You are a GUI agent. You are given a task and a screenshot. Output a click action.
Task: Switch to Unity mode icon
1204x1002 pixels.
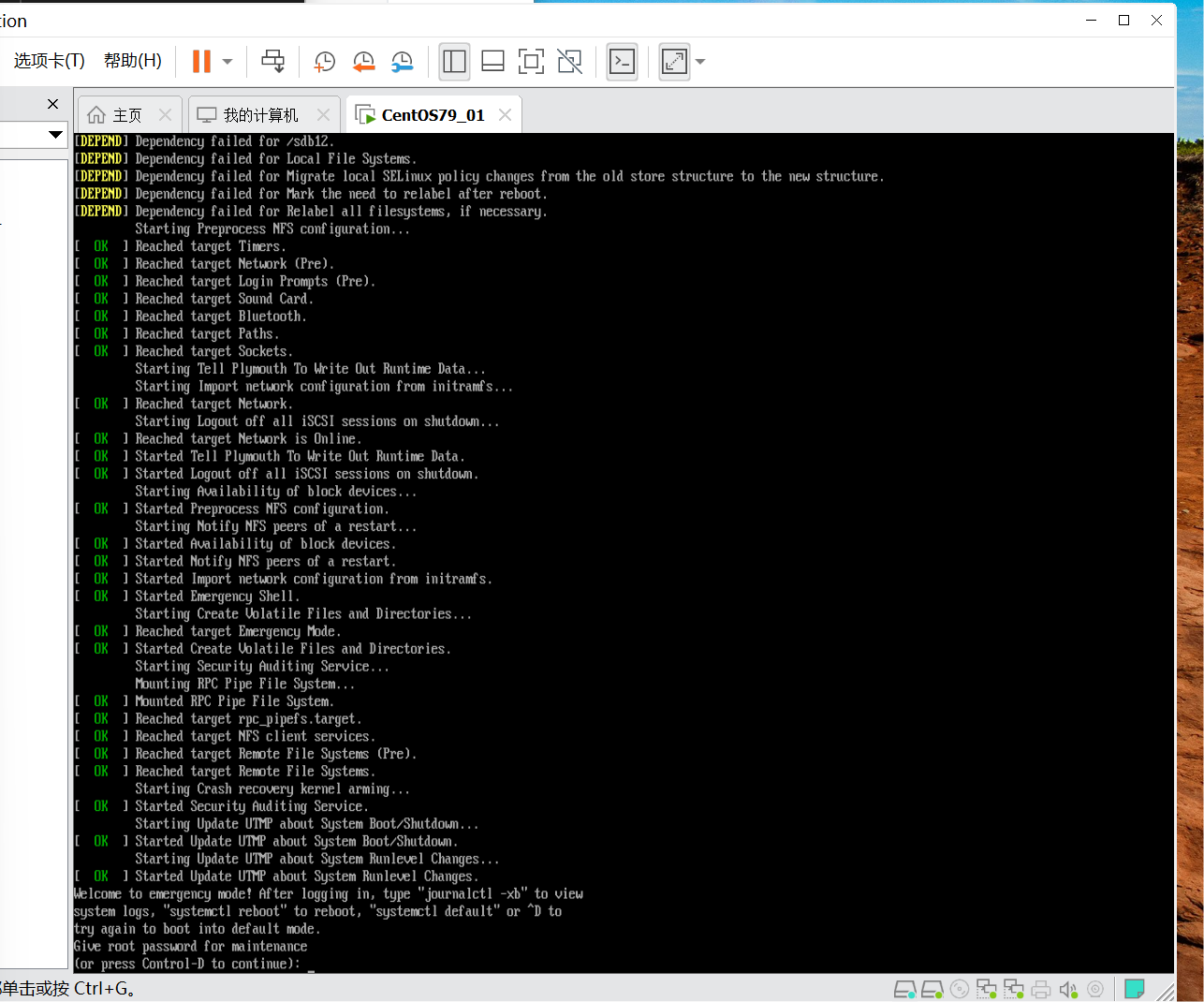pos(569,62)
